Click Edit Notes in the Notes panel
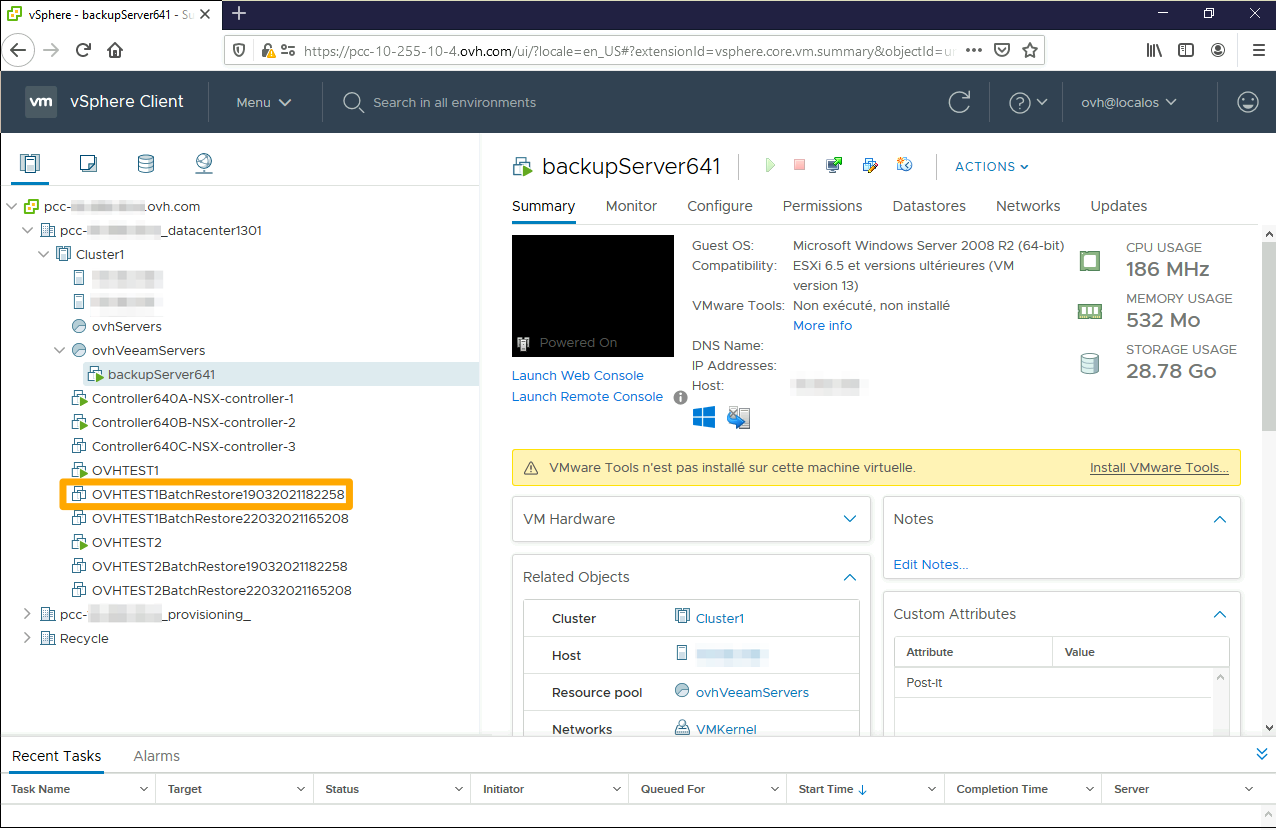The image size is (1276, 830). pyautogui.click(x=930, y=564)
